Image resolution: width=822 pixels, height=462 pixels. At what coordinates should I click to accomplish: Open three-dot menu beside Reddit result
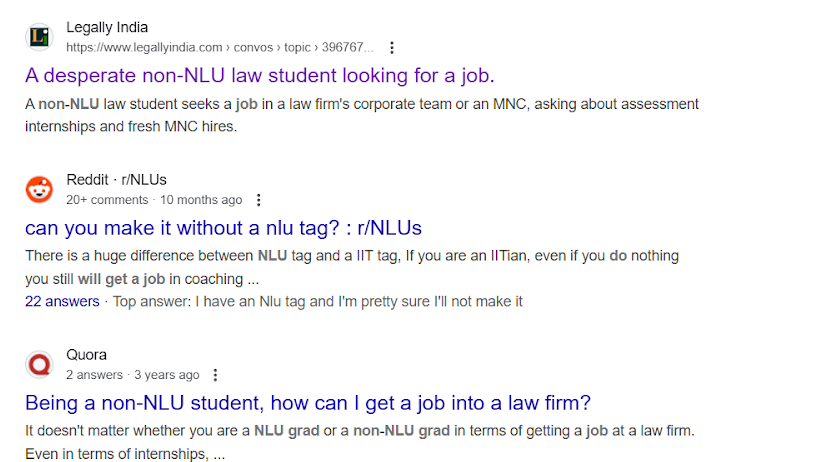click(x=259, y=200)
